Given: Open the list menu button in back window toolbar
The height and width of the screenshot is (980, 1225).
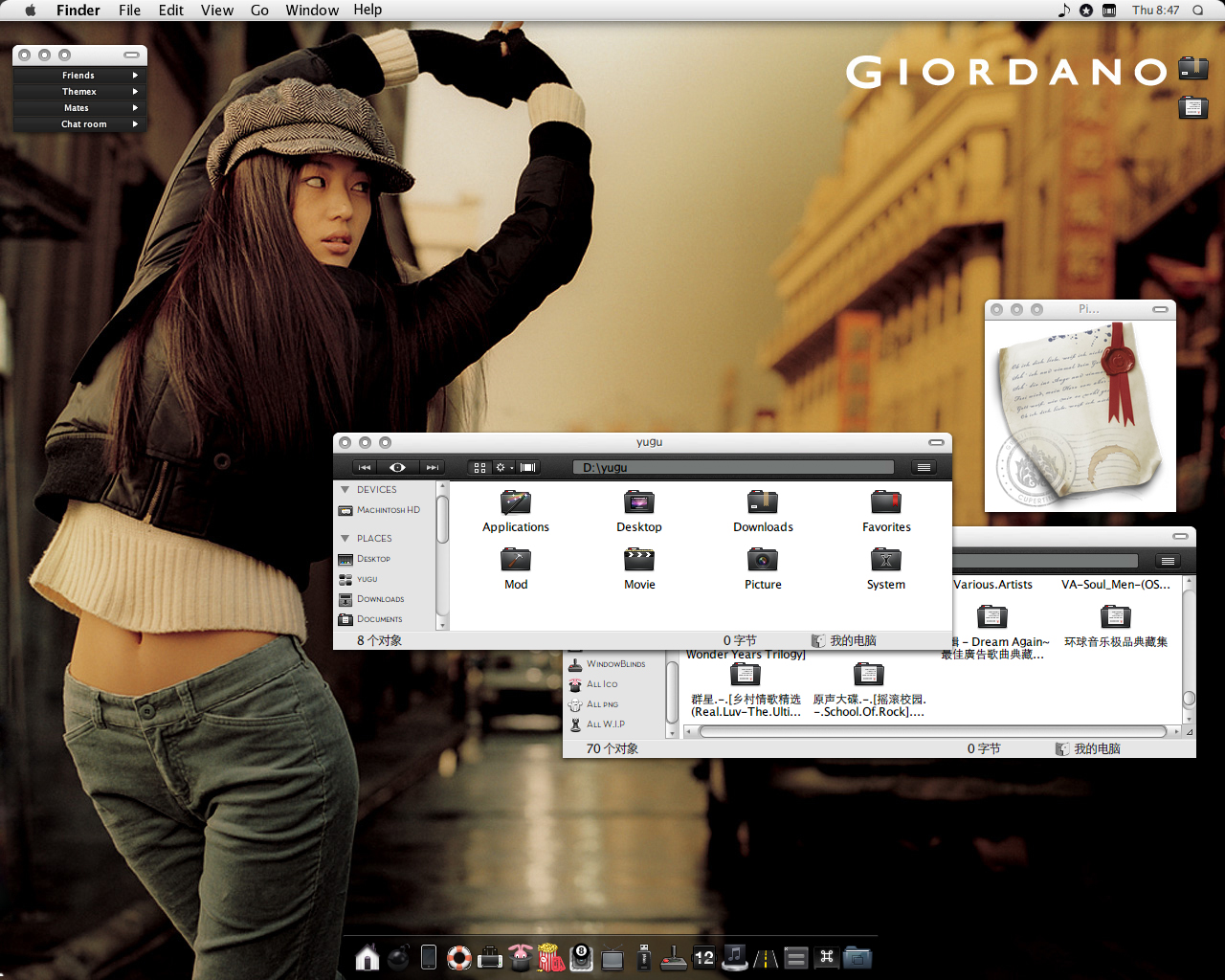Looking at the screenshot, I should pyautogui.click(x=1167, y=561).
